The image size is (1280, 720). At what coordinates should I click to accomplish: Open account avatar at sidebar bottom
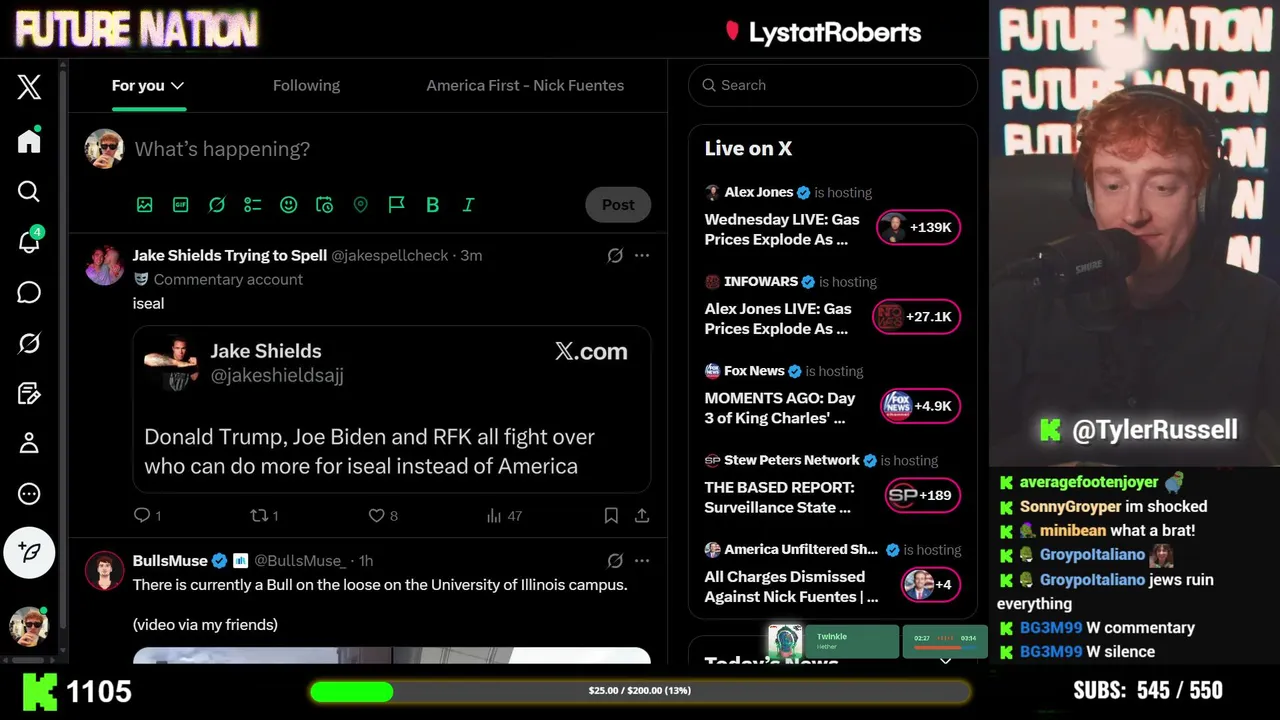click(29, 626)
